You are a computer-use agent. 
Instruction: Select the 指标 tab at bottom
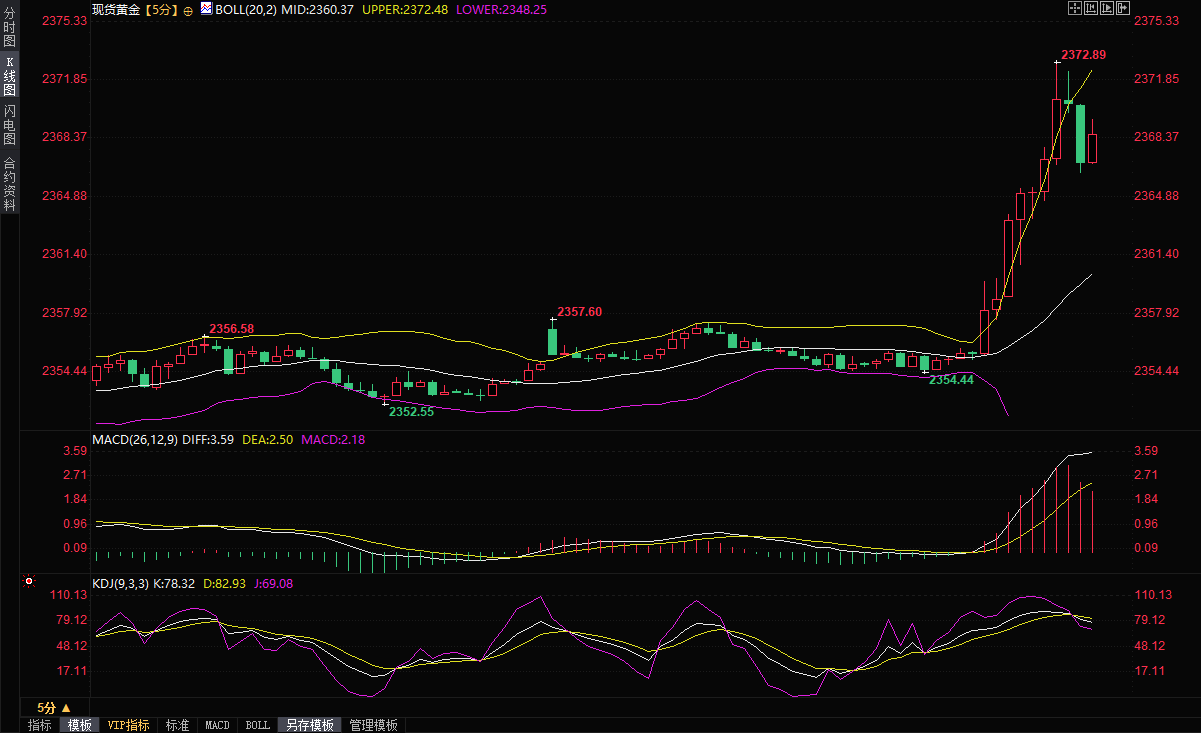point(40,725)
